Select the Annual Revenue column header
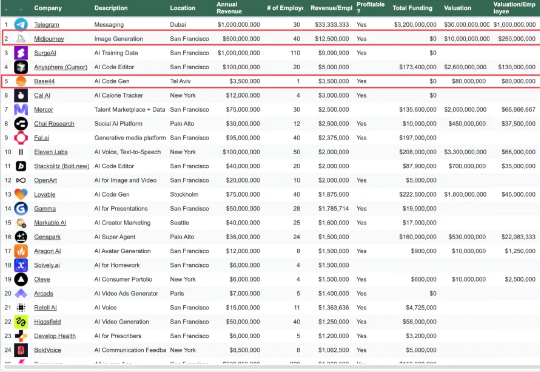Screen dimensions: 540x372 [229, 8]
